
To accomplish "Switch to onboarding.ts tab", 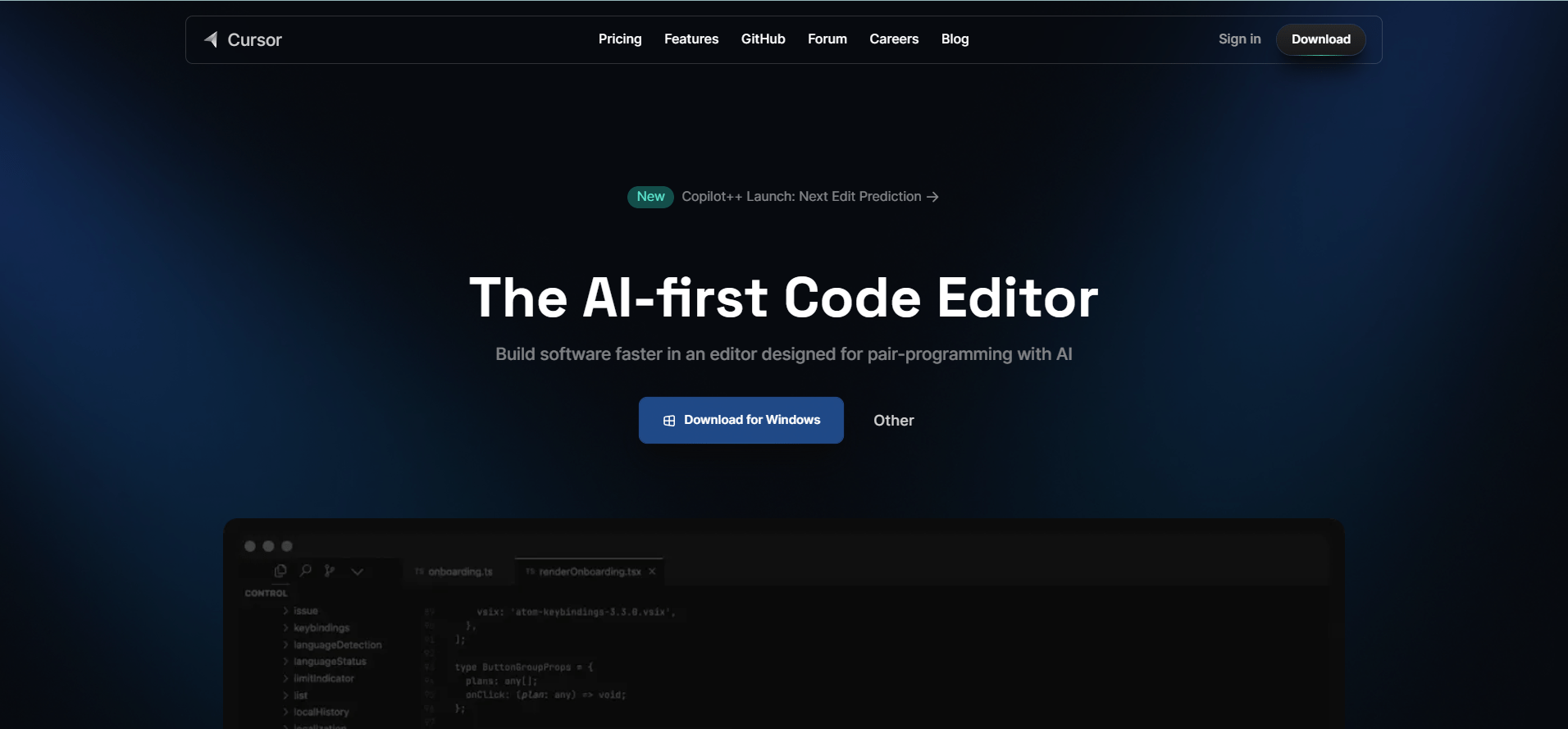I will pyautogui.click(x=454, y=572).
